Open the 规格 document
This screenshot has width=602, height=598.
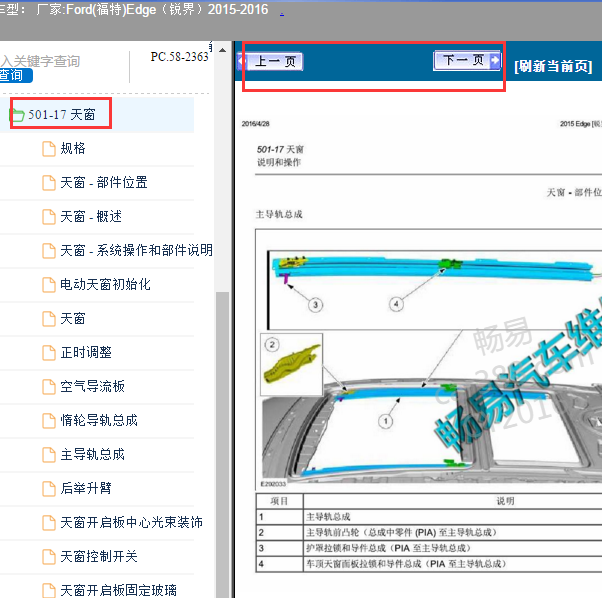point(73,149)
